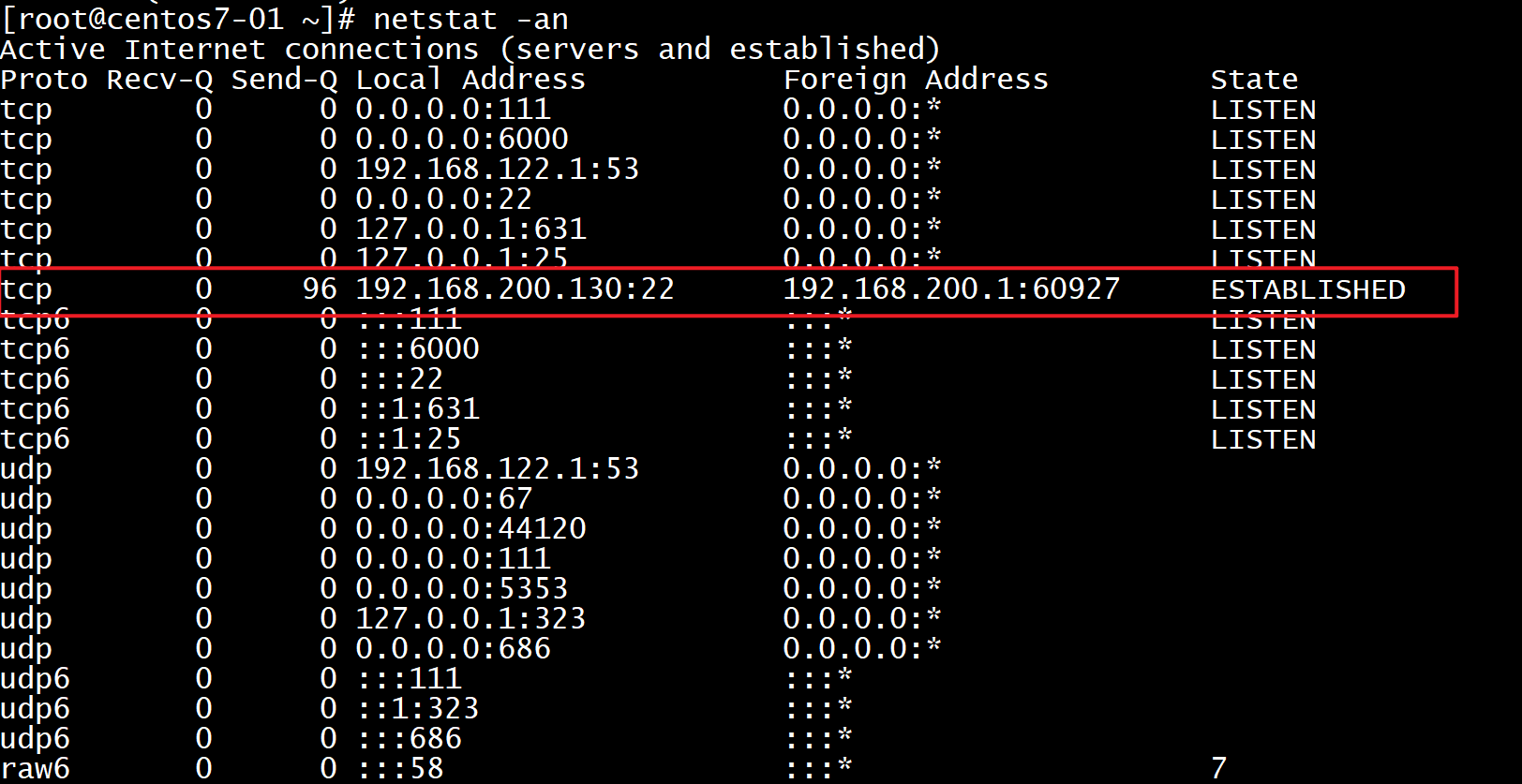Click tcp6 local address ::1:631

pyautogui.click(x=418, y=408)
